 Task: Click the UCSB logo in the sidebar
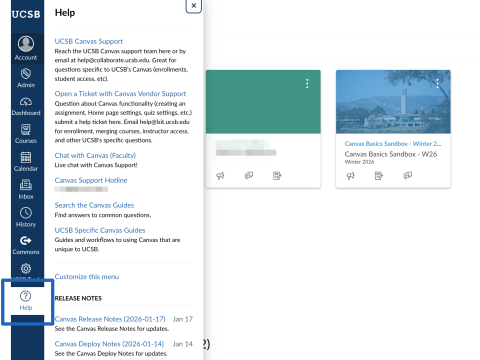tap(26, 14)
